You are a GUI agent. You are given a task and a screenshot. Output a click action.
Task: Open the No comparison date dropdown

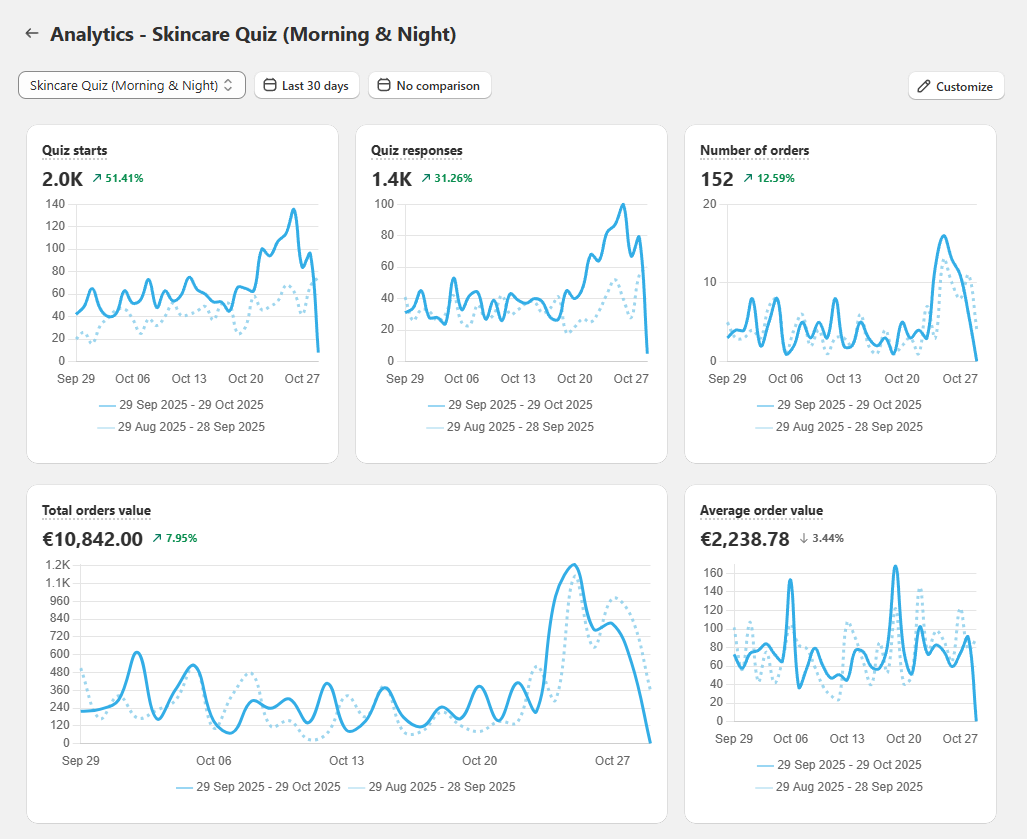point(429,86)
